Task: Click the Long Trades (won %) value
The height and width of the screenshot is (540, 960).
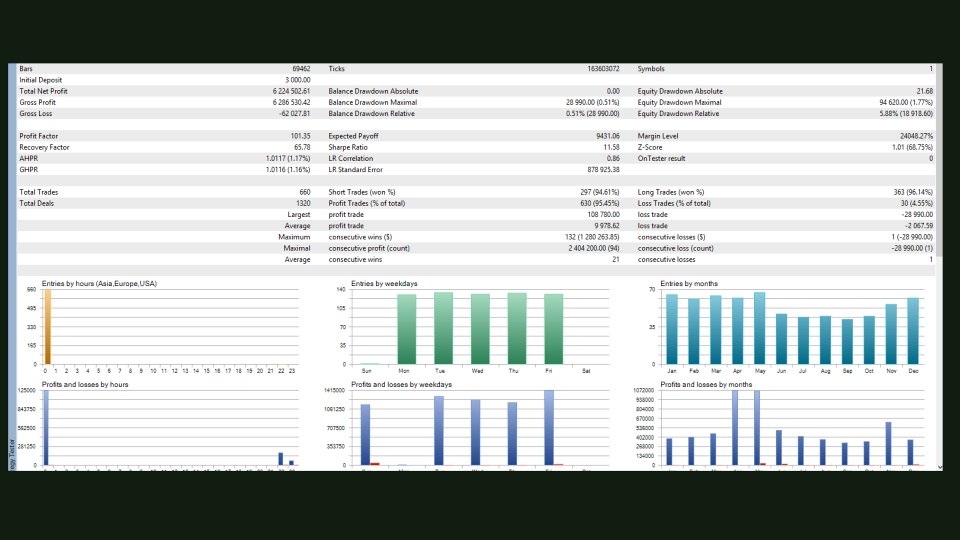Action: [x=913, y=192]
